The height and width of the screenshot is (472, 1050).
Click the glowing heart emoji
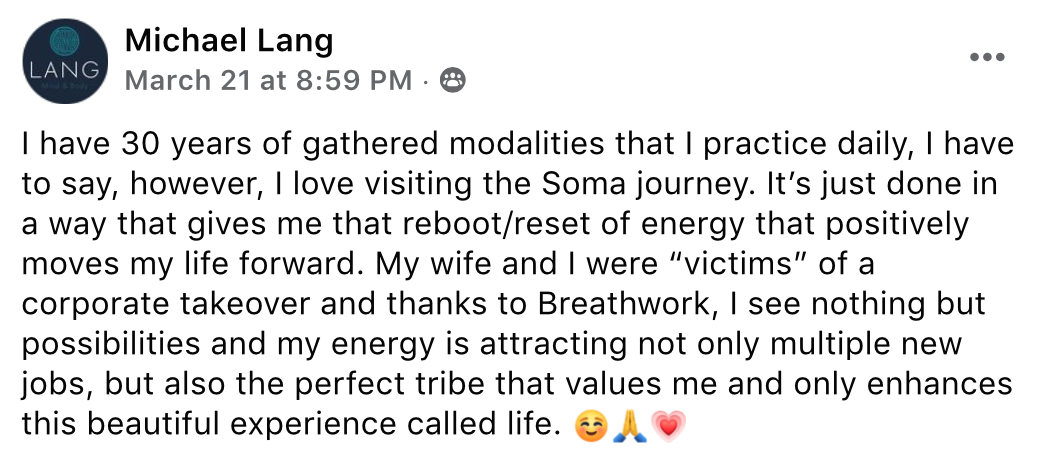668,426
